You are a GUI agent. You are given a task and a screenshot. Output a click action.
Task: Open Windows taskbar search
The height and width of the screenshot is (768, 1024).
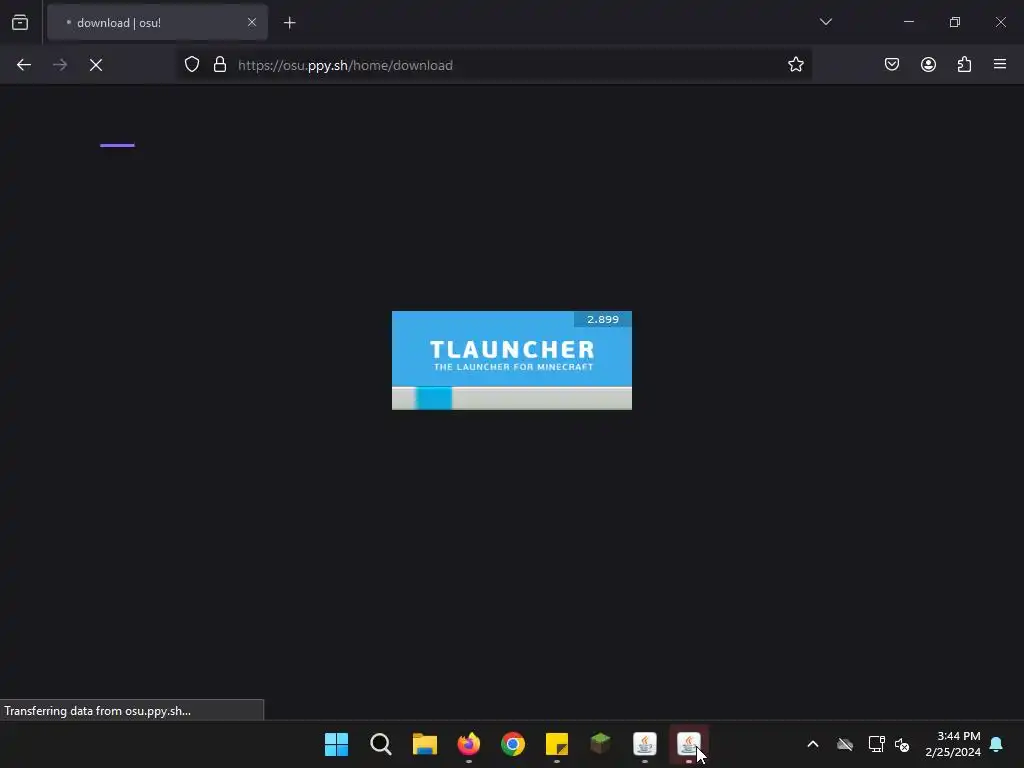381,744
